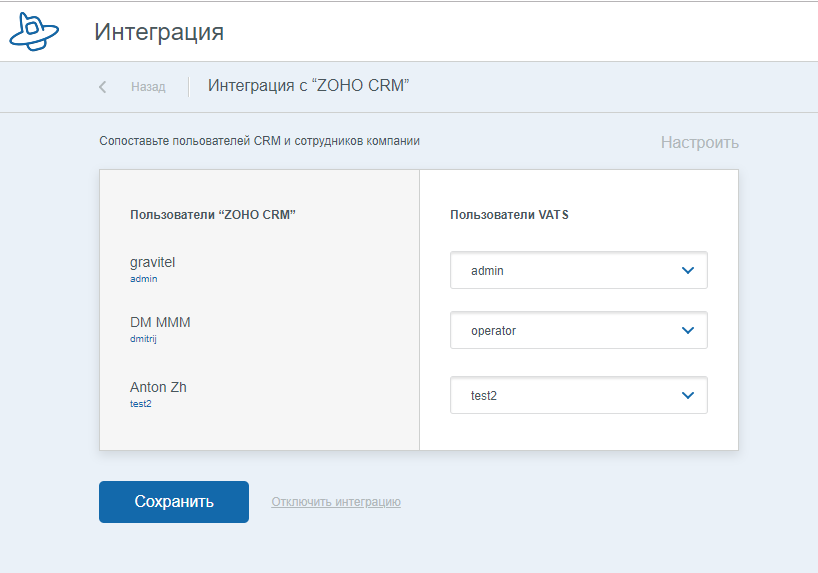Click the Пользователи VATS column header

pos(509,214)
